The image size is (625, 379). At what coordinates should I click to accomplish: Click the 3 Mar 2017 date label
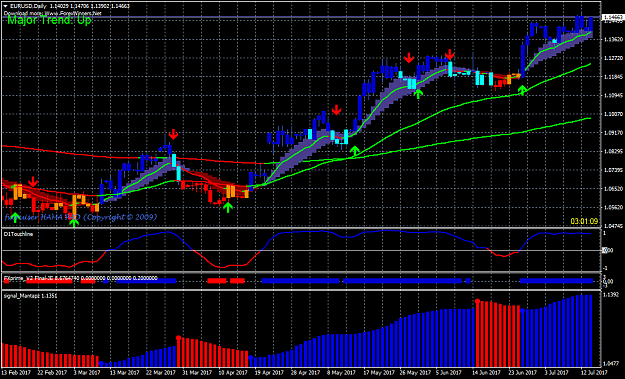(86, 373)
